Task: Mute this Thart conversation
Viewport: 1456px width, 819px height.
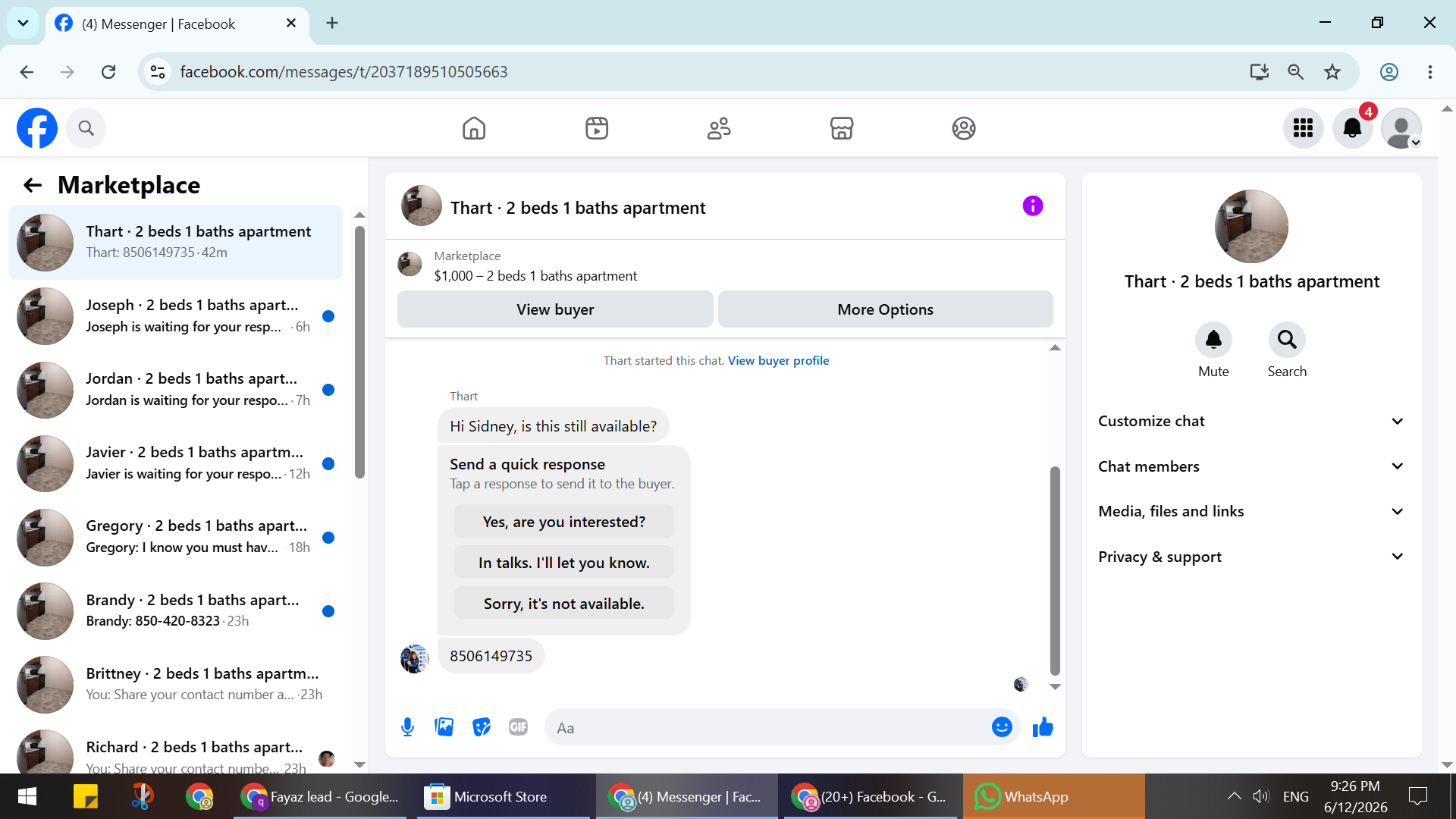Action: 1213,340
